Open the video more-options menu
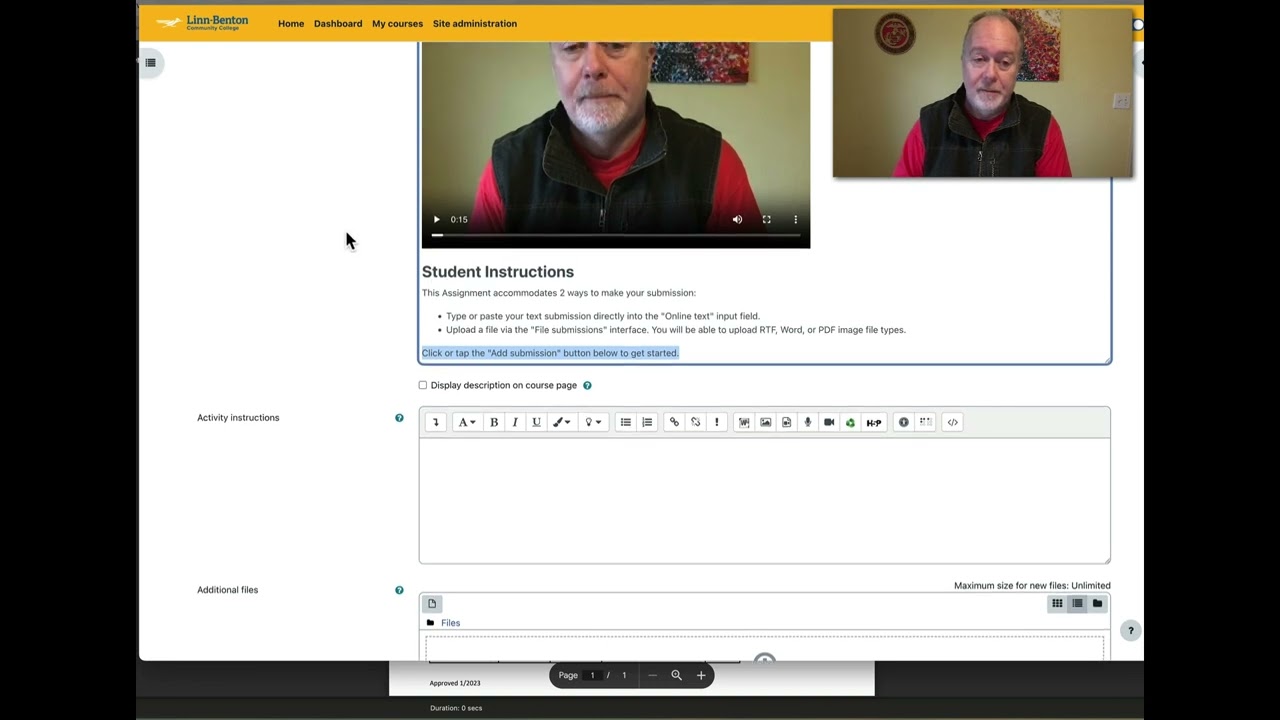The image size is (1280, 720). point(796,220)
